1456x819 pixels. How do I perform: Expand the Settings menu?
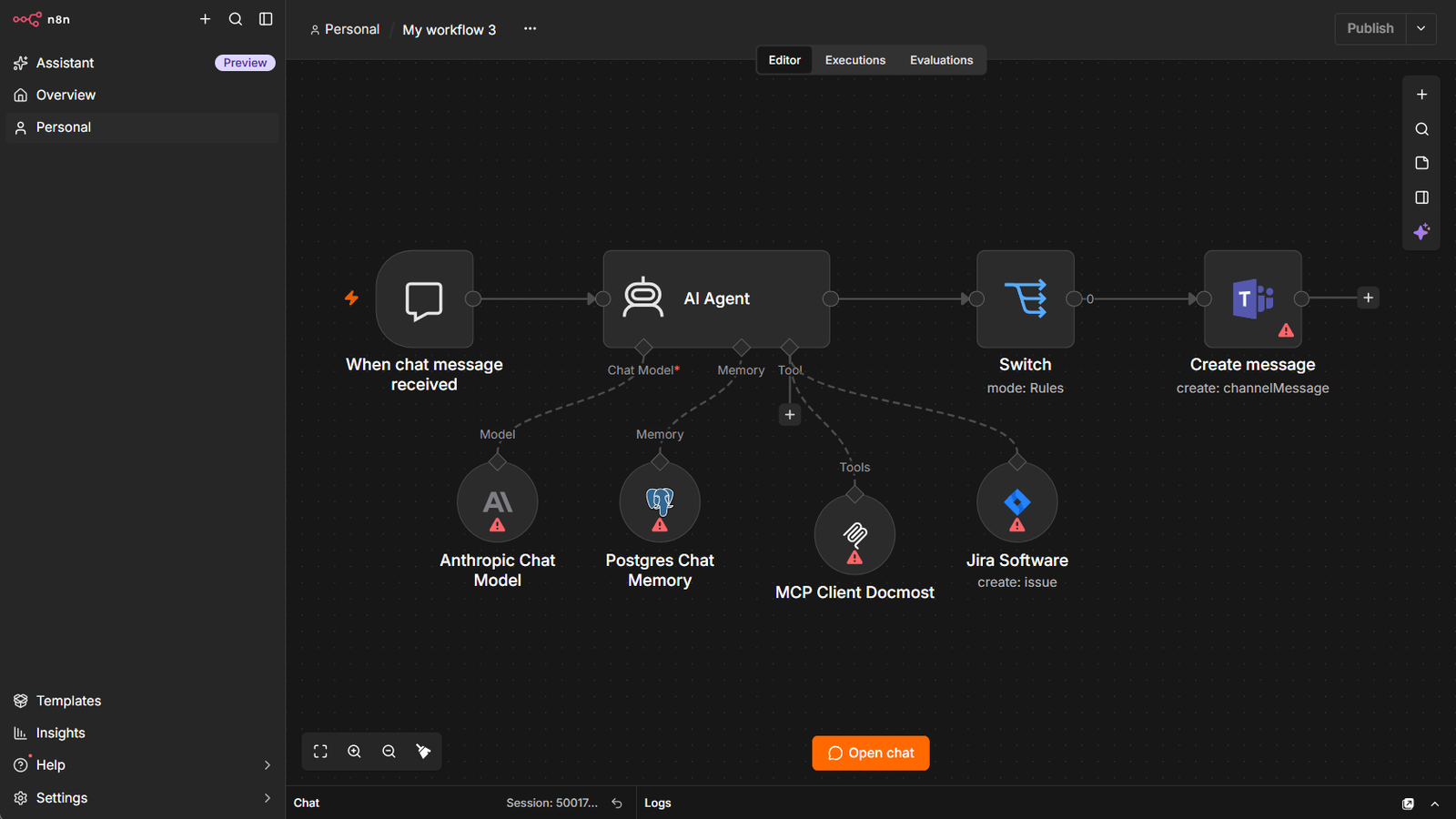tap(143, 798)
